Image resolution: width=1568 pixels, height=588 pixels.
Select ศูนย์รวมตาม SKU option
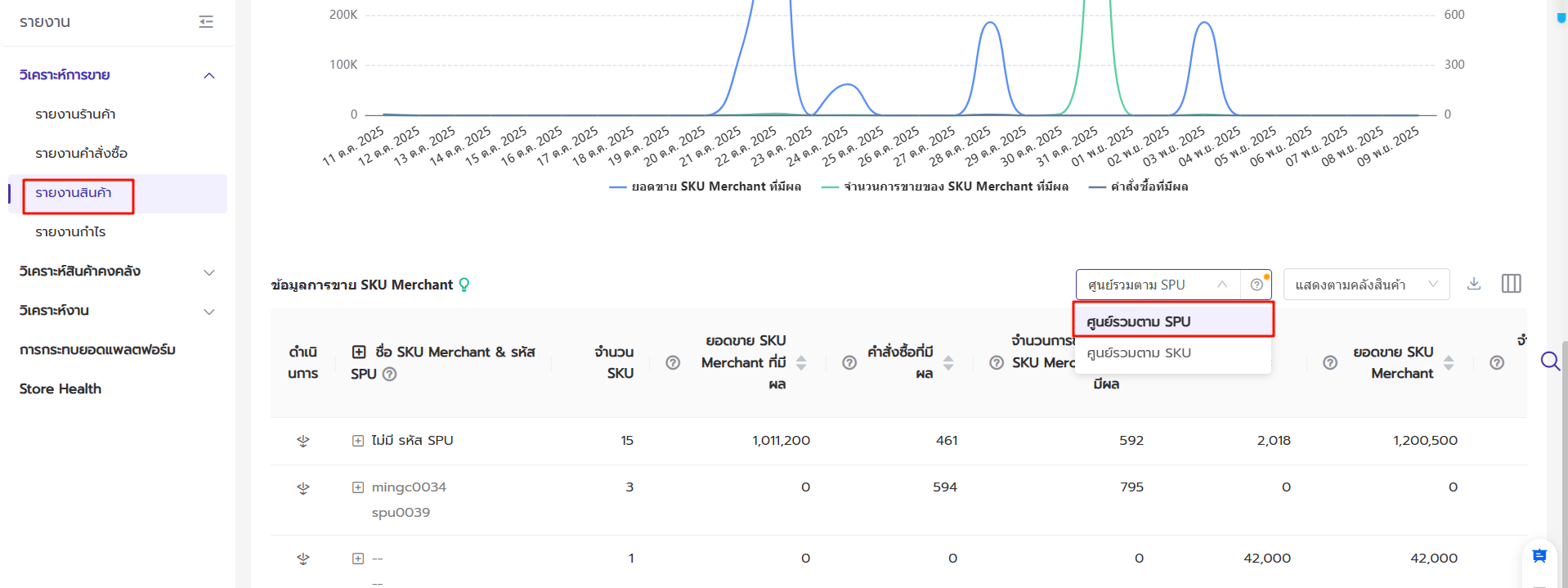click(1138, 353)
